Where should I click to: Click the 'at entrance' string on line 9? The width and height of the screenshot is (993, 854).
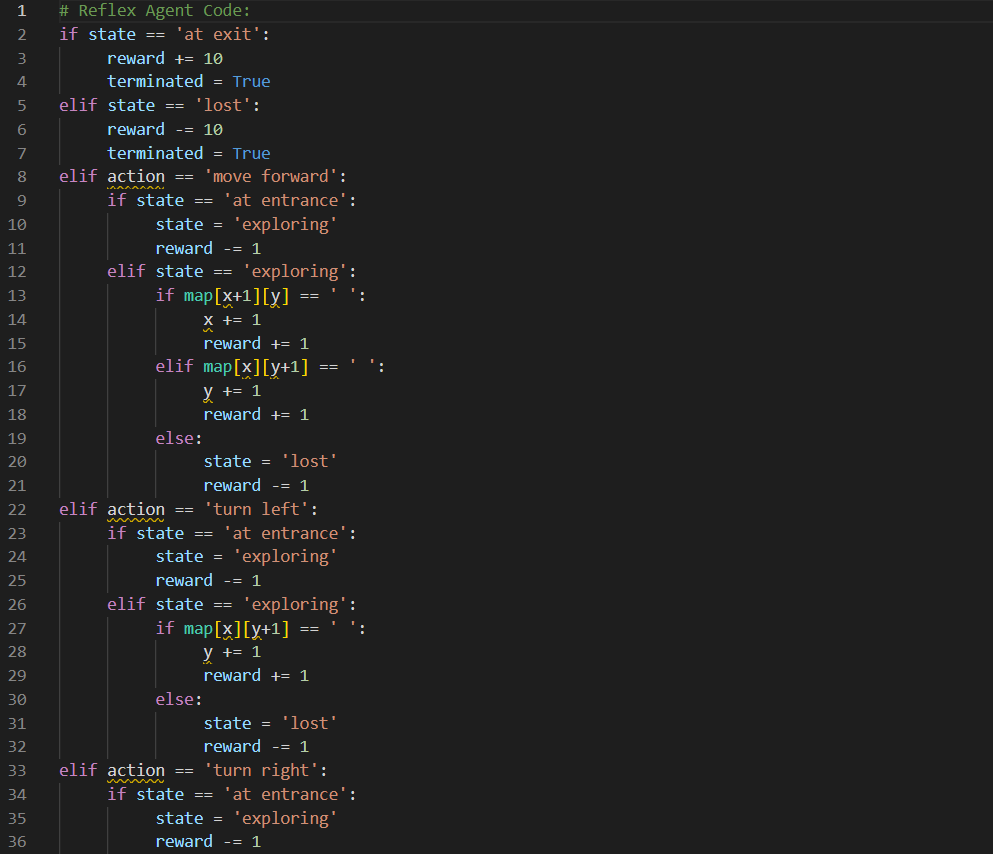click(285, 200)
